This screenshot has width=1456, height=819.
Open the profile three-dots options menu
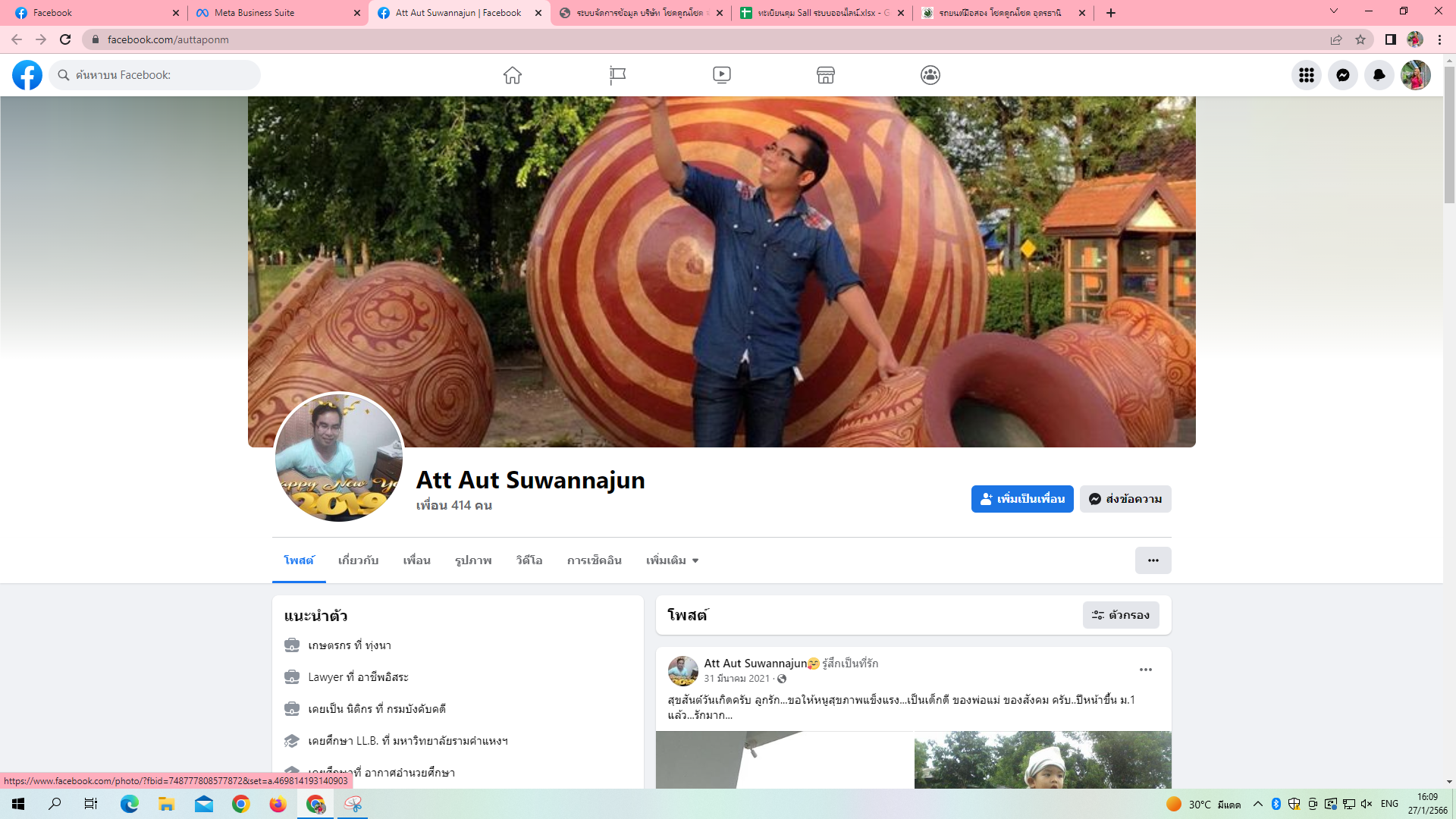click(x=1153, y=560)
